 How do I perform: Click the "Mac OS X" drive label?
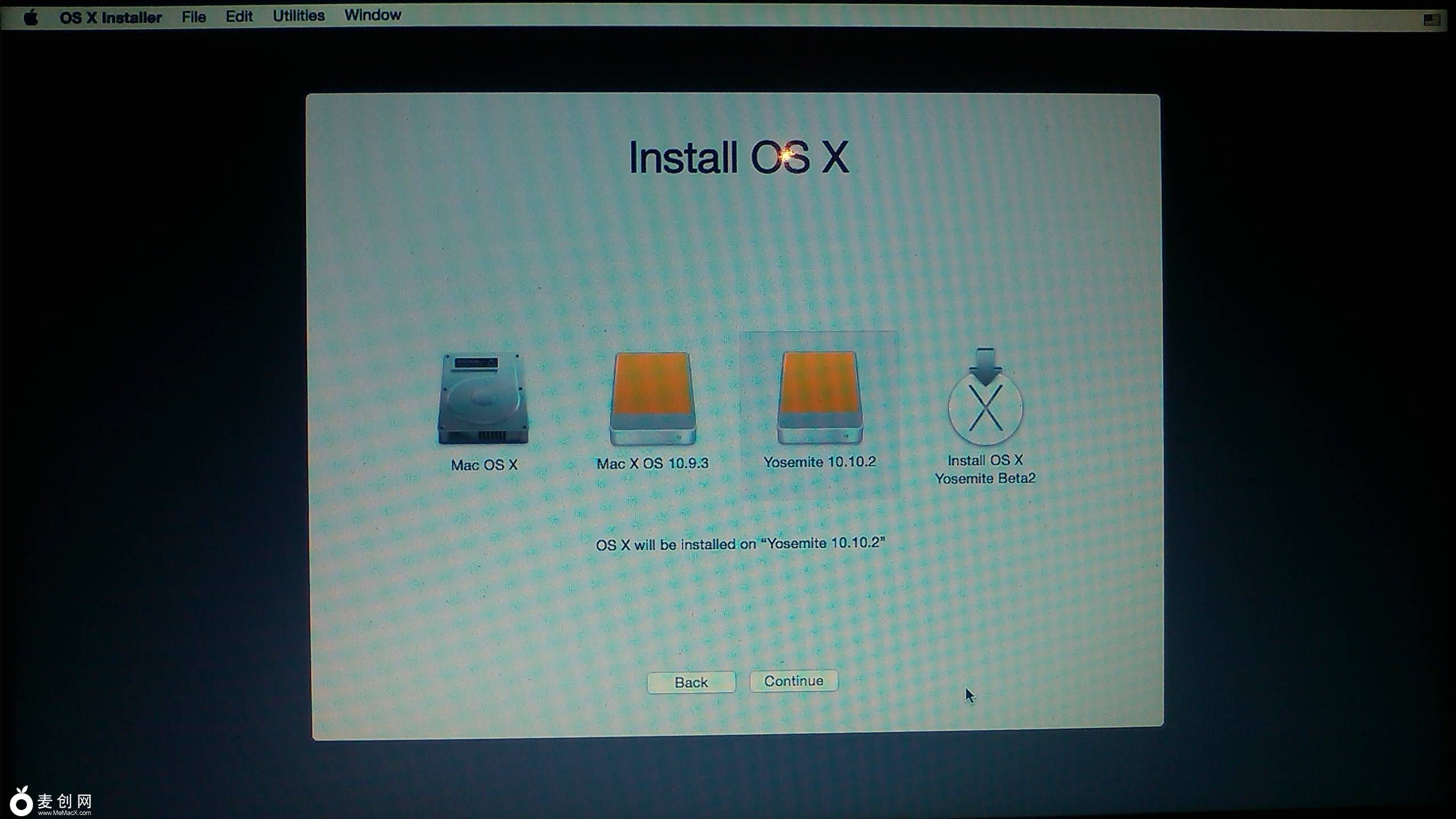point(484,465)
